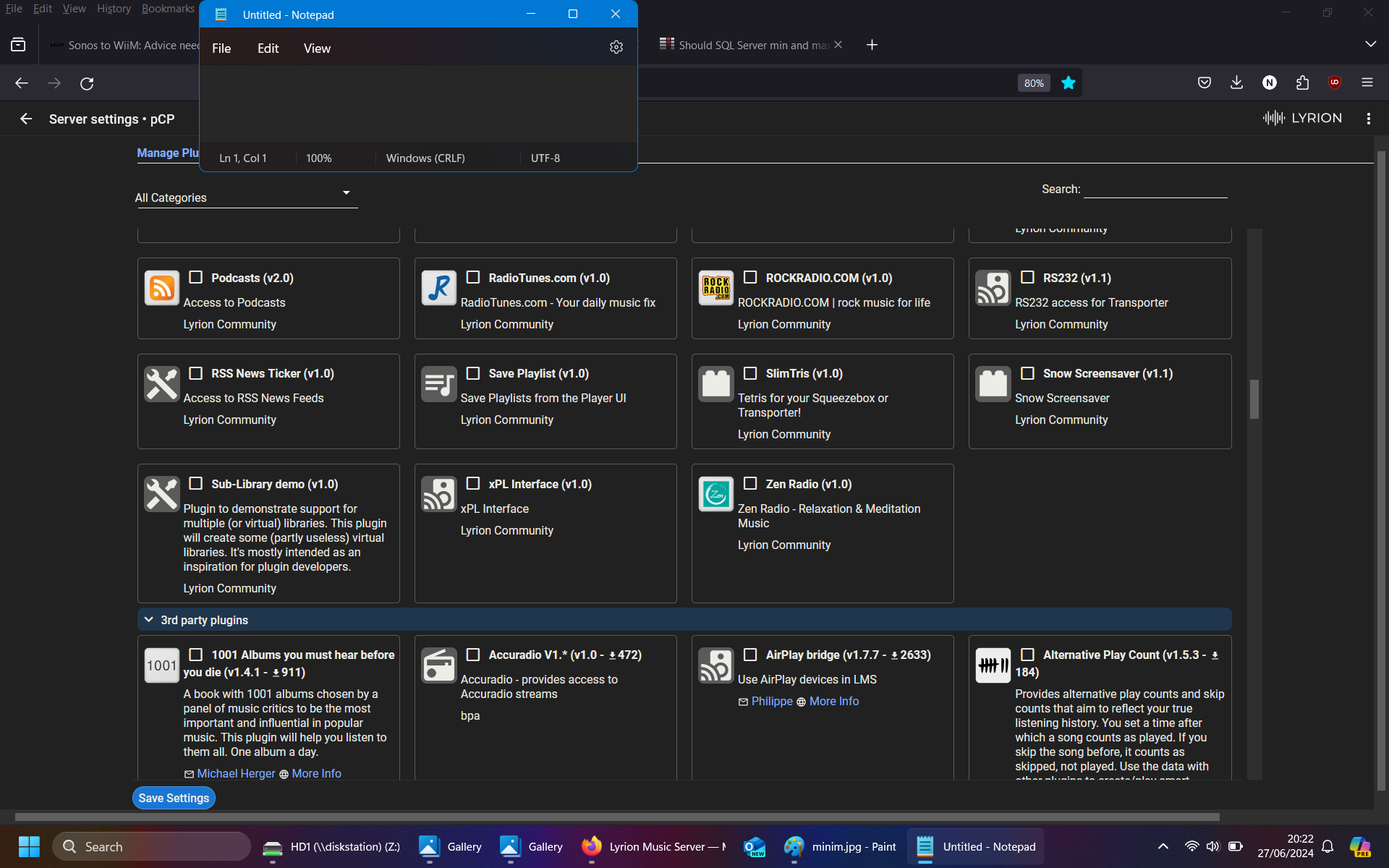Click the plugin list vertical scrollbar thumb

click(x=1254, y=399)
